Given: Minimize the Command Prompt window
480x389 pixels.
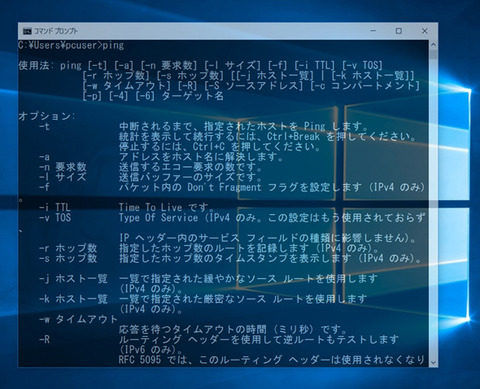Looking at the screenshot, I should [373, 31].
